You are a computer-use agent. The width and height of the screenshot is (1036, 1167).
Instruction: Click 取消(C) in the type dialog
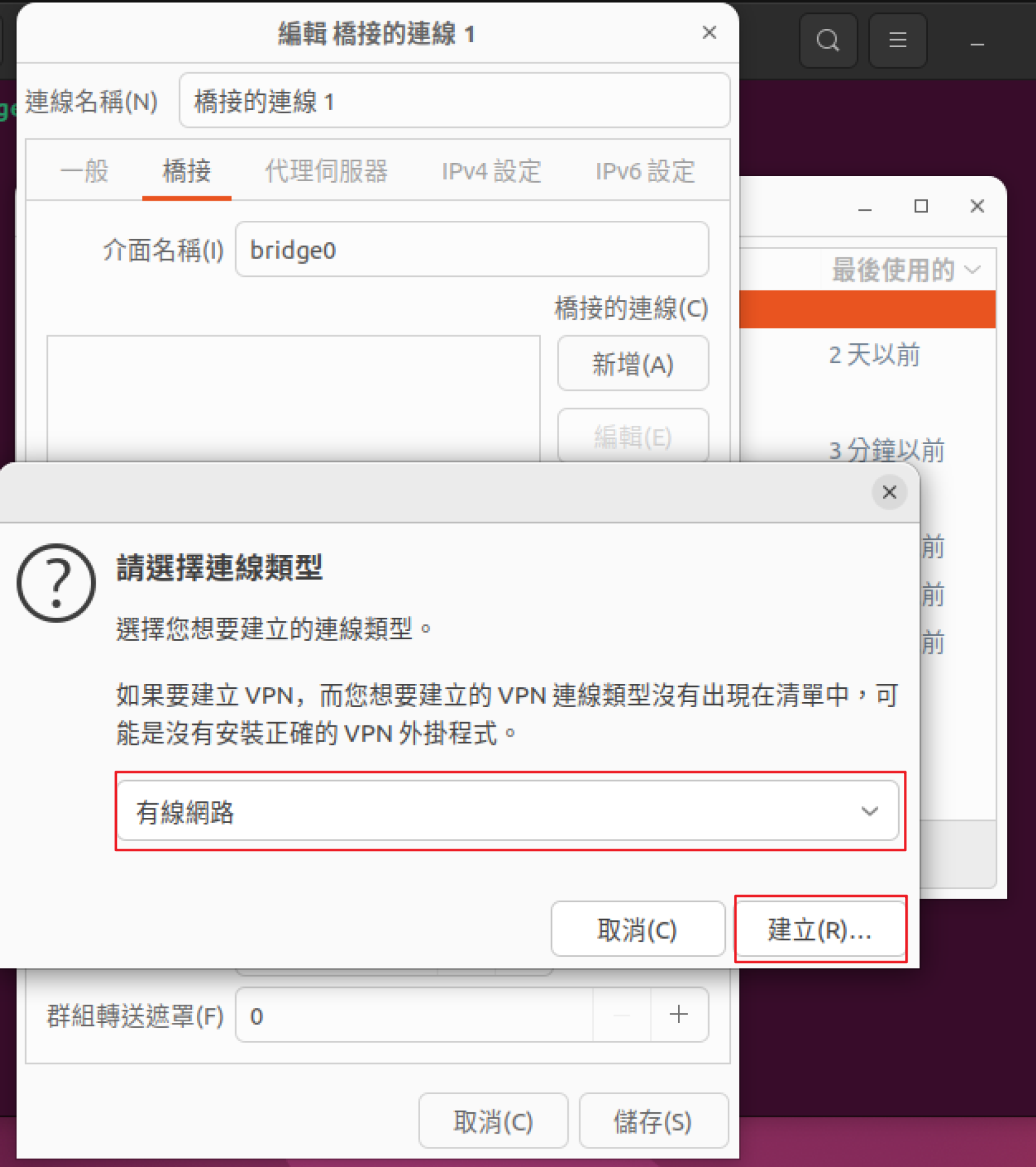coord(638,929)
